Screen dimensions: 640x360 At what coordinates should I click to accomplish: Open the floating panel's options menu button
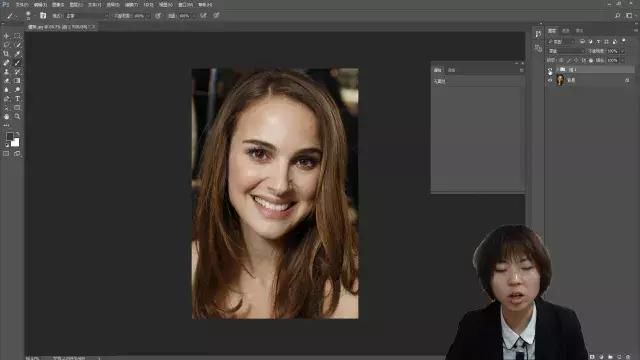(x=521, y=70)
